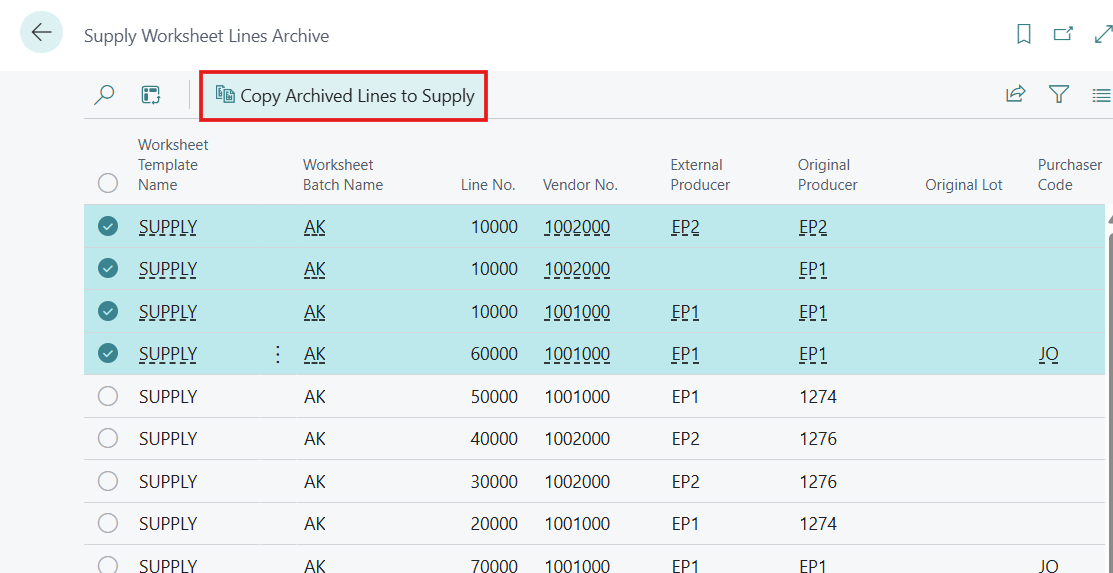The width and height of the screenshot is (1113, 573).
Task: Toggle the filter pane icon
Action: [1059, 95]
